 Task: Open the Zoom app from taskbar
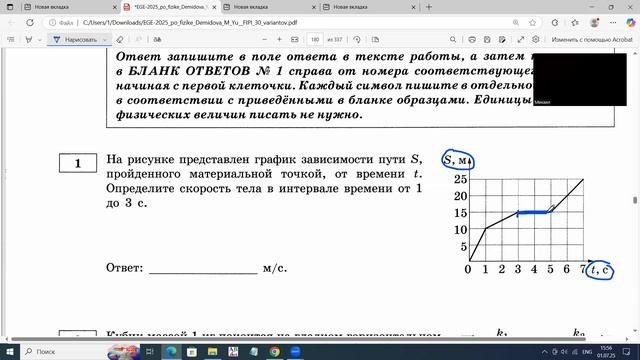tap(295, 351)
